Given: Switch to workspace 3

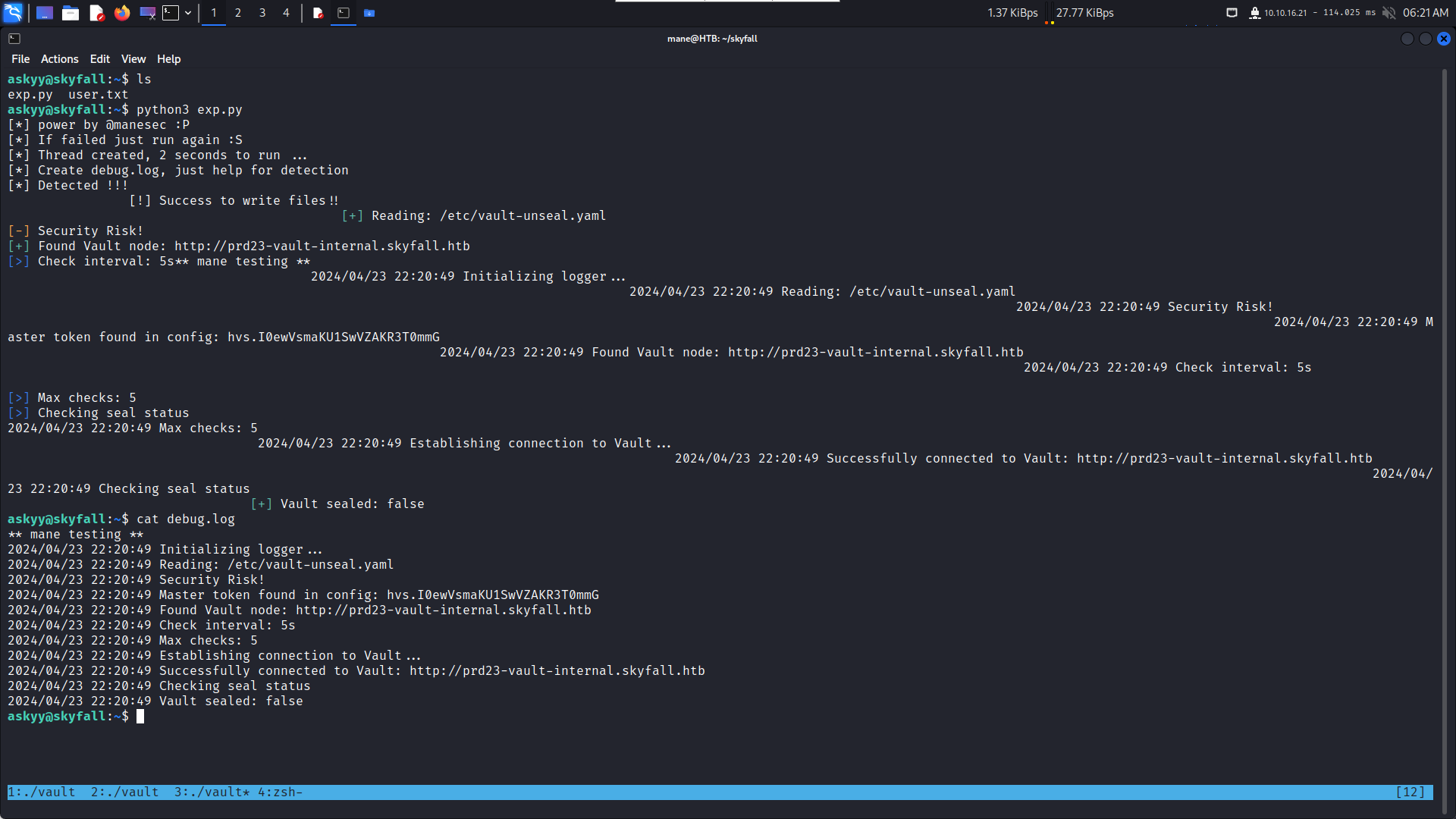Looking at the screenshot, I should coord(262,13).
